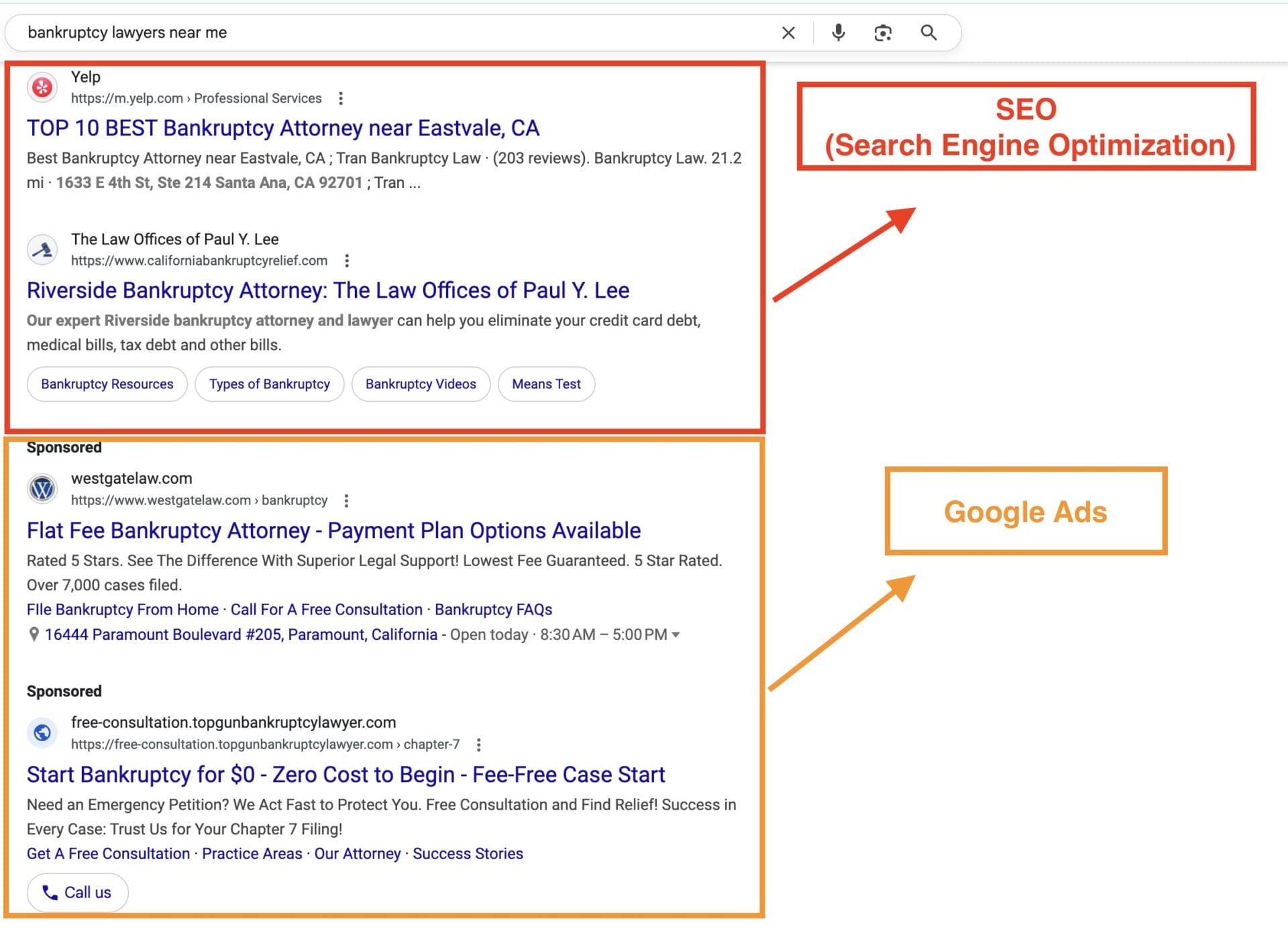Click the gavel favicon for Paul Y. Lee's site
This screenshot has width=1288, height=929.
[42, 249]
